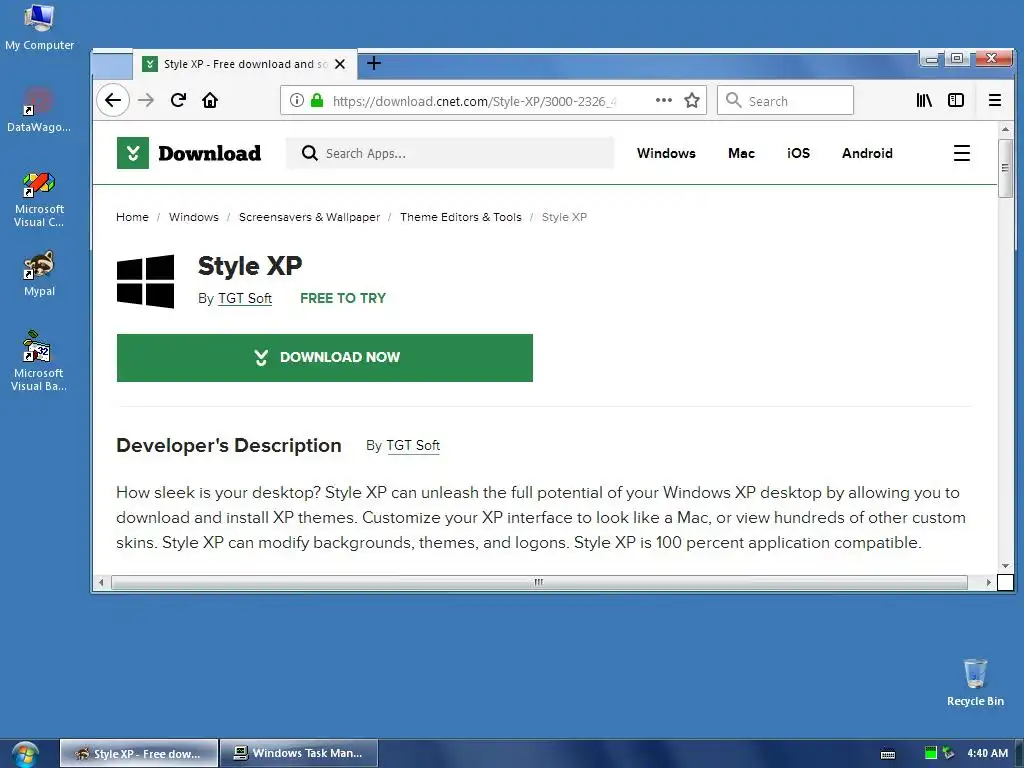Image resolution: width=1024 pixels, height=768 pixels.
Task: Click the vertical scrollbar thumb
Action: pyautogui.click(x=1005, y=168)
